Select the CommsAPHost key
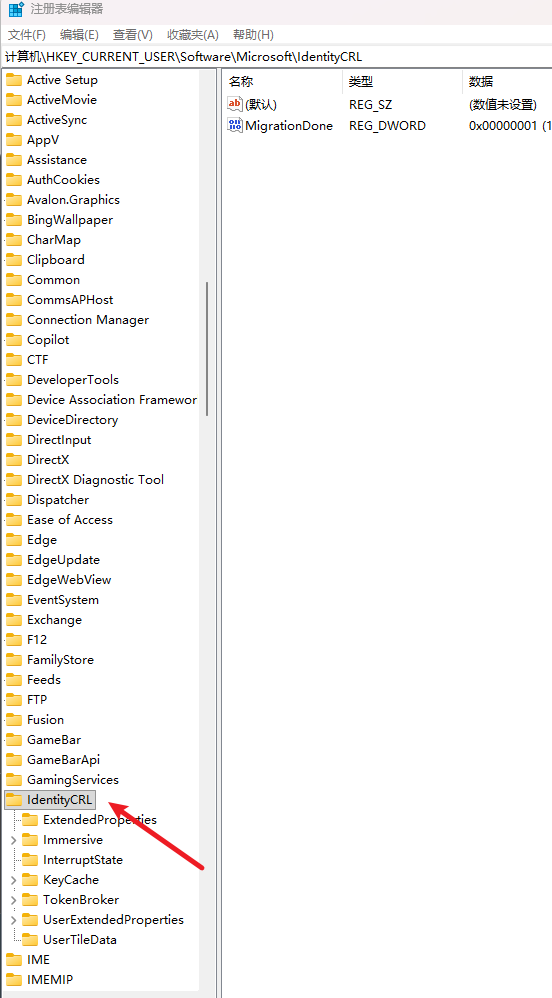The width and height of the screenshot is (552, 998). 70,300
